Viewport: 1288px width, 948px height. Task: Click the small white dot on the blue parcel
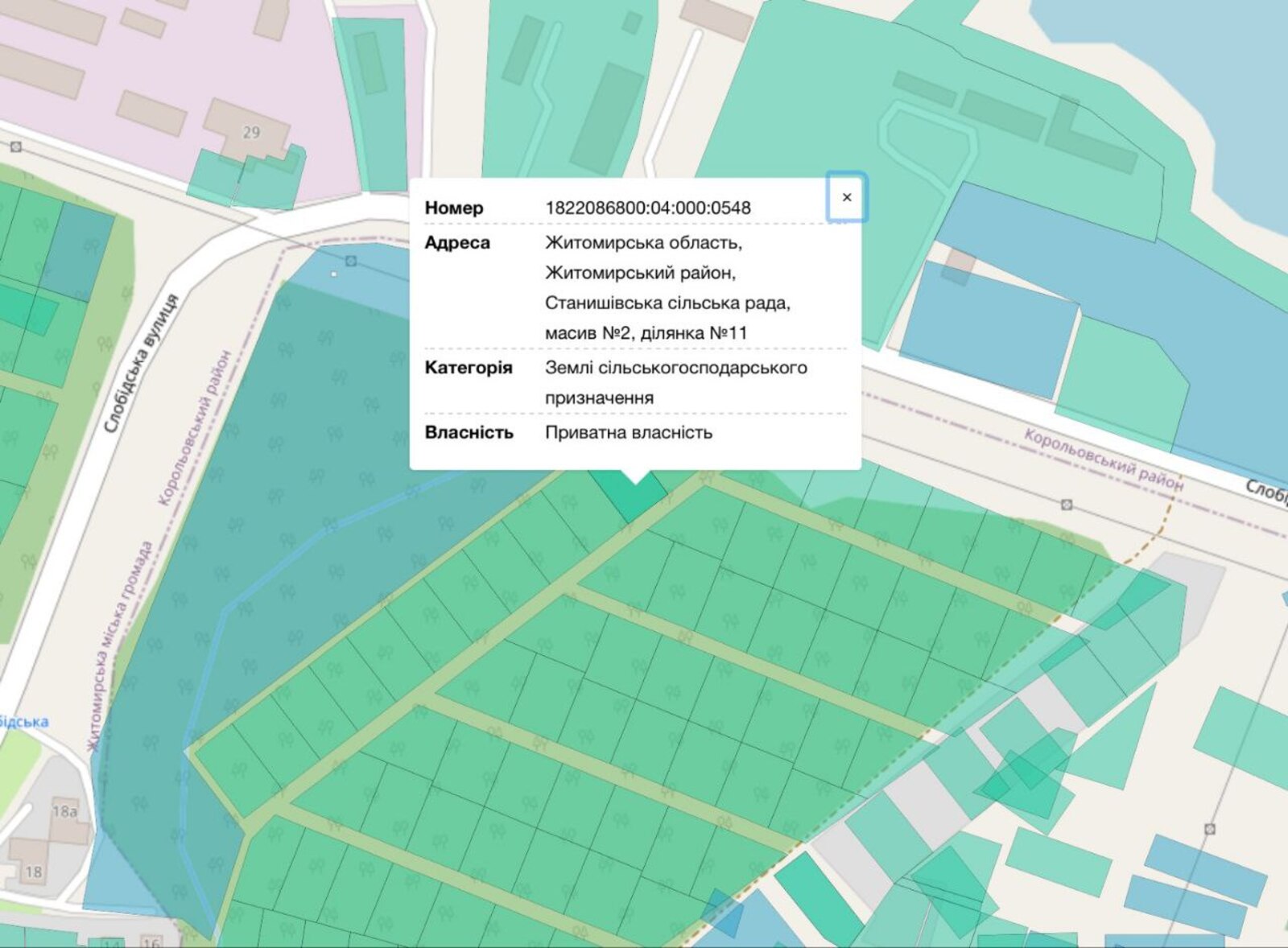tap(335, 274)
